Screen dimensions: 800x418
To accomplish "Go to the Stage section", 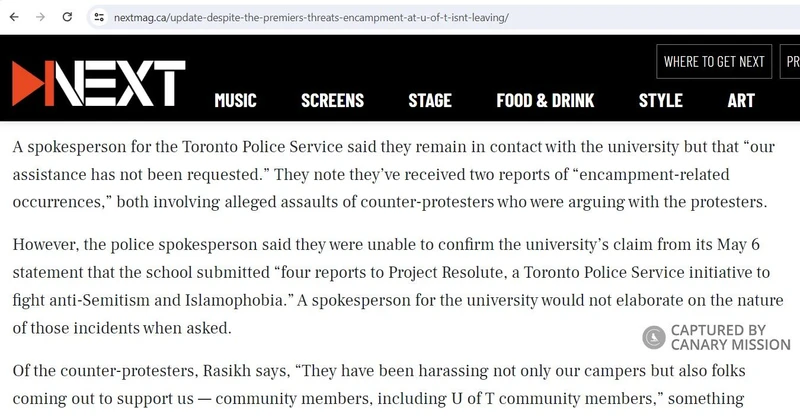I will [x=430, y=101].
